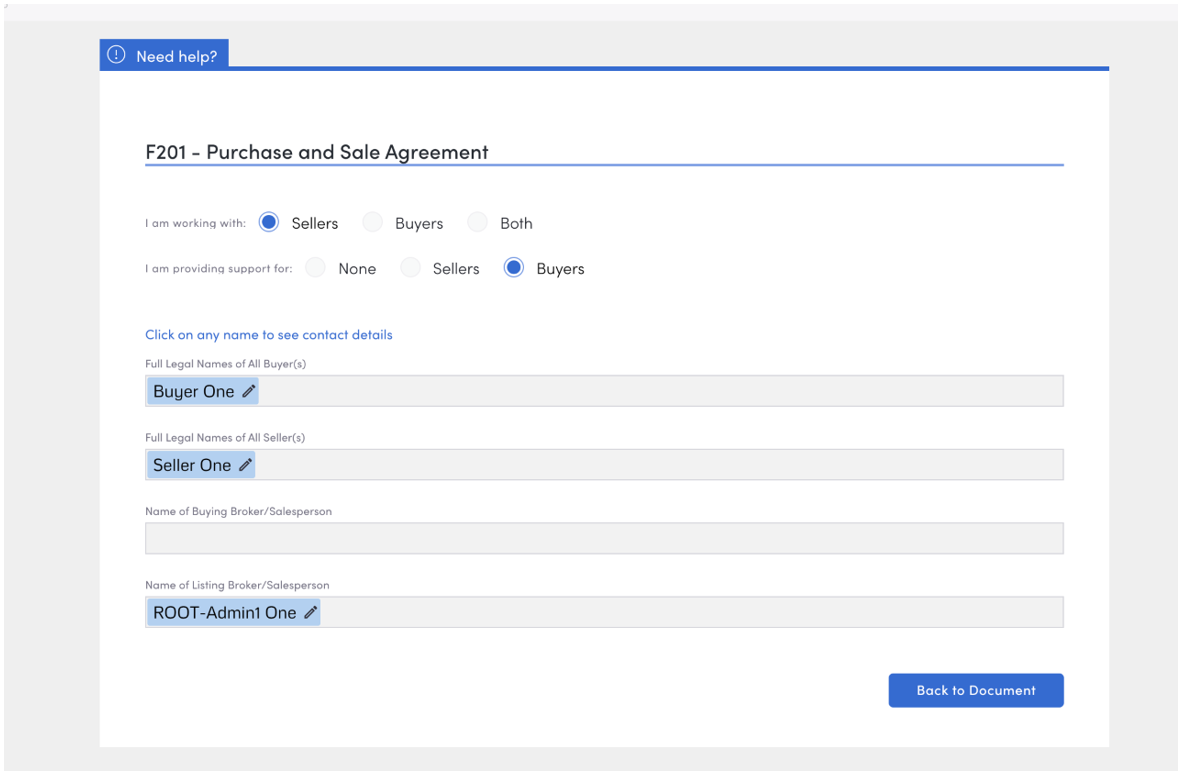This screenshot has height=781, width=1183.
Task: Click the pencil icon next to Buyer One
Action: (248, 391)
